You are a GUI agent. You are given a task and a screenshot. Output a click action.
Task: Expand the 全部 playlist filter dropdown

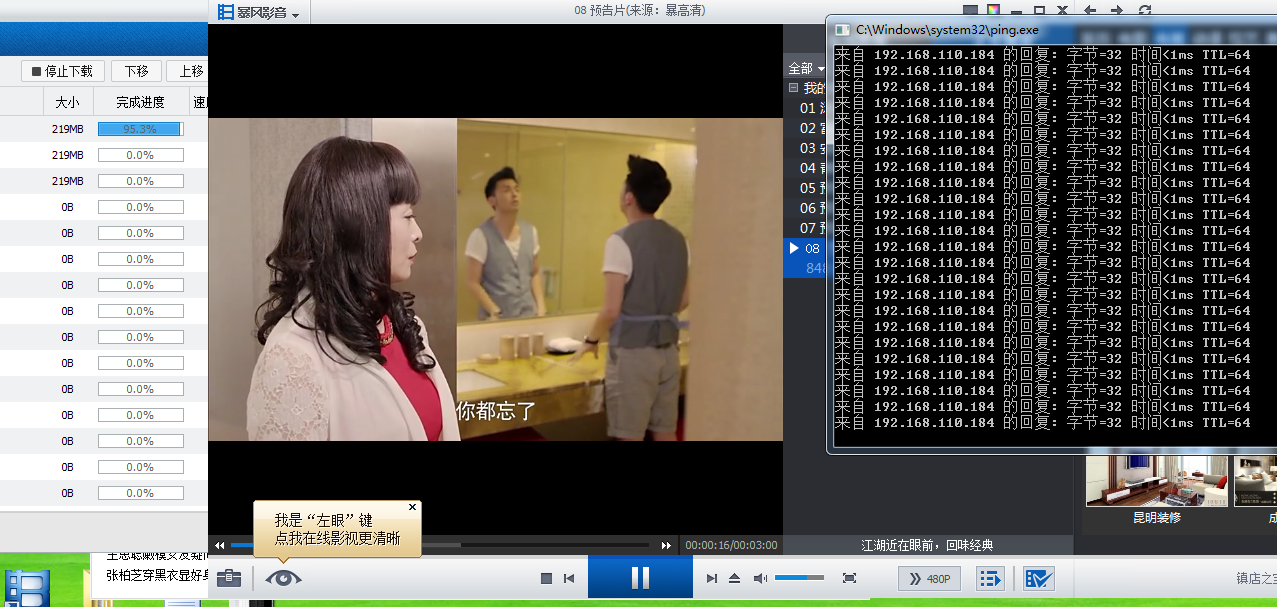pos(806,68)
